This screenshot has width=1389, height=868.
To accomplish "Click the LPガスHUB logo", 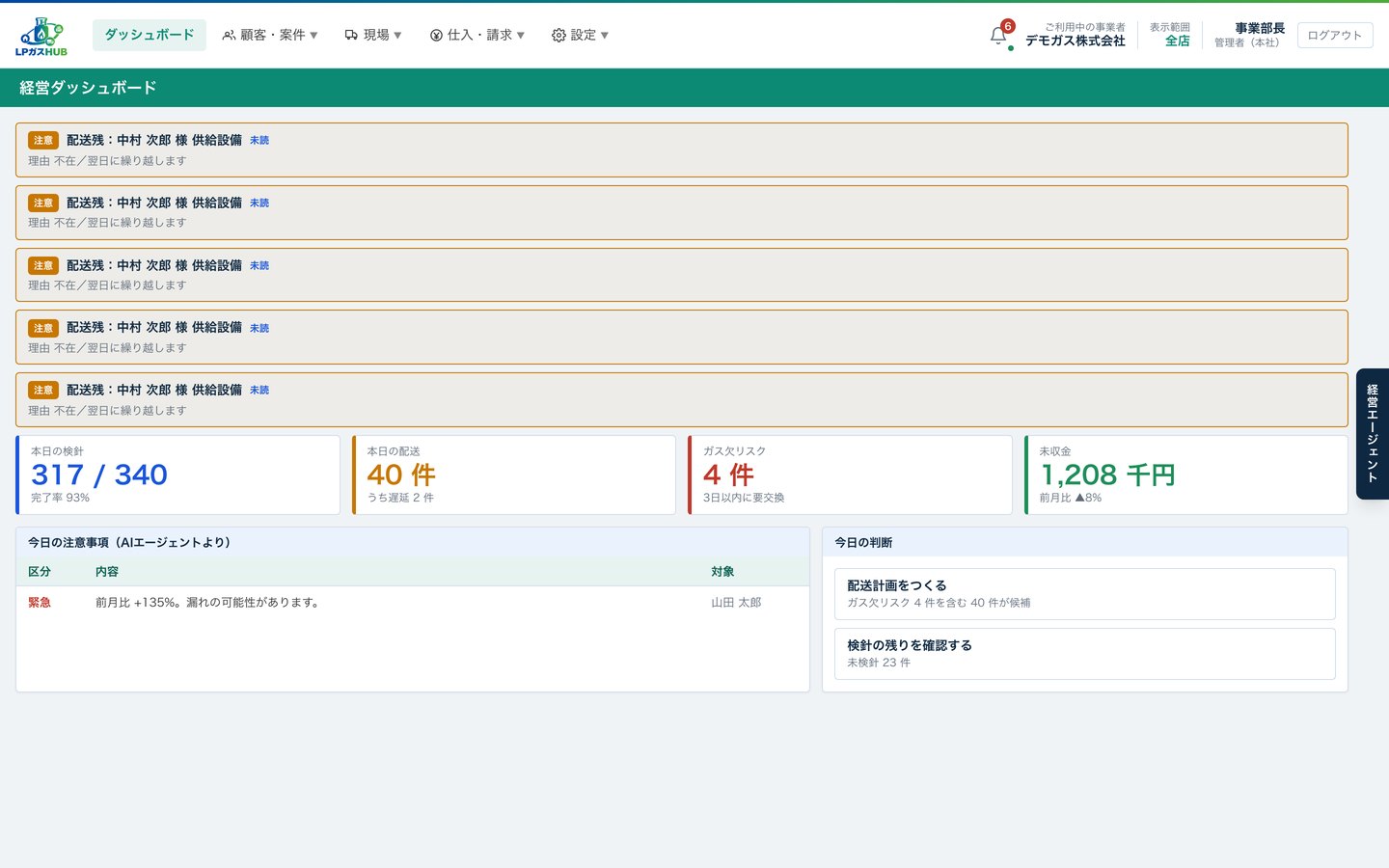I will click(x=41, y=36).
